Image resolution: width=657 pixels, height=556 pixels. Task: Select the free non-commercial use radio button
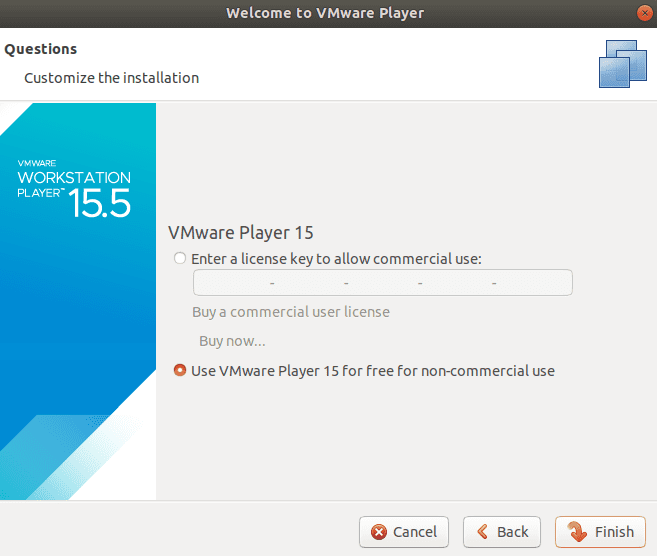pos(180,371)
